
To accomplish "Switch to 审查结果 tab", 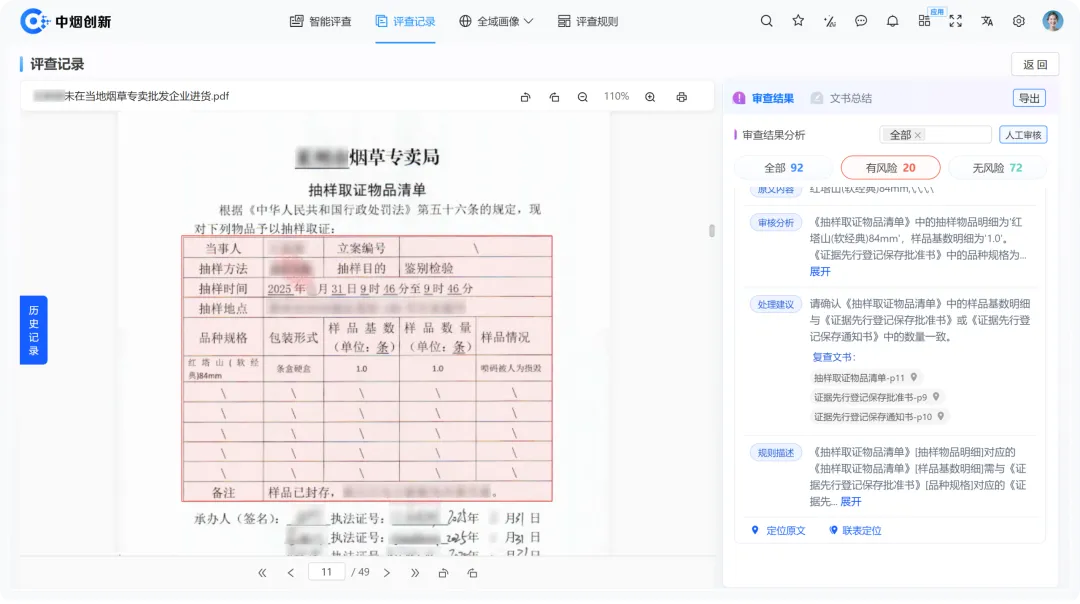I will (763, 98).
